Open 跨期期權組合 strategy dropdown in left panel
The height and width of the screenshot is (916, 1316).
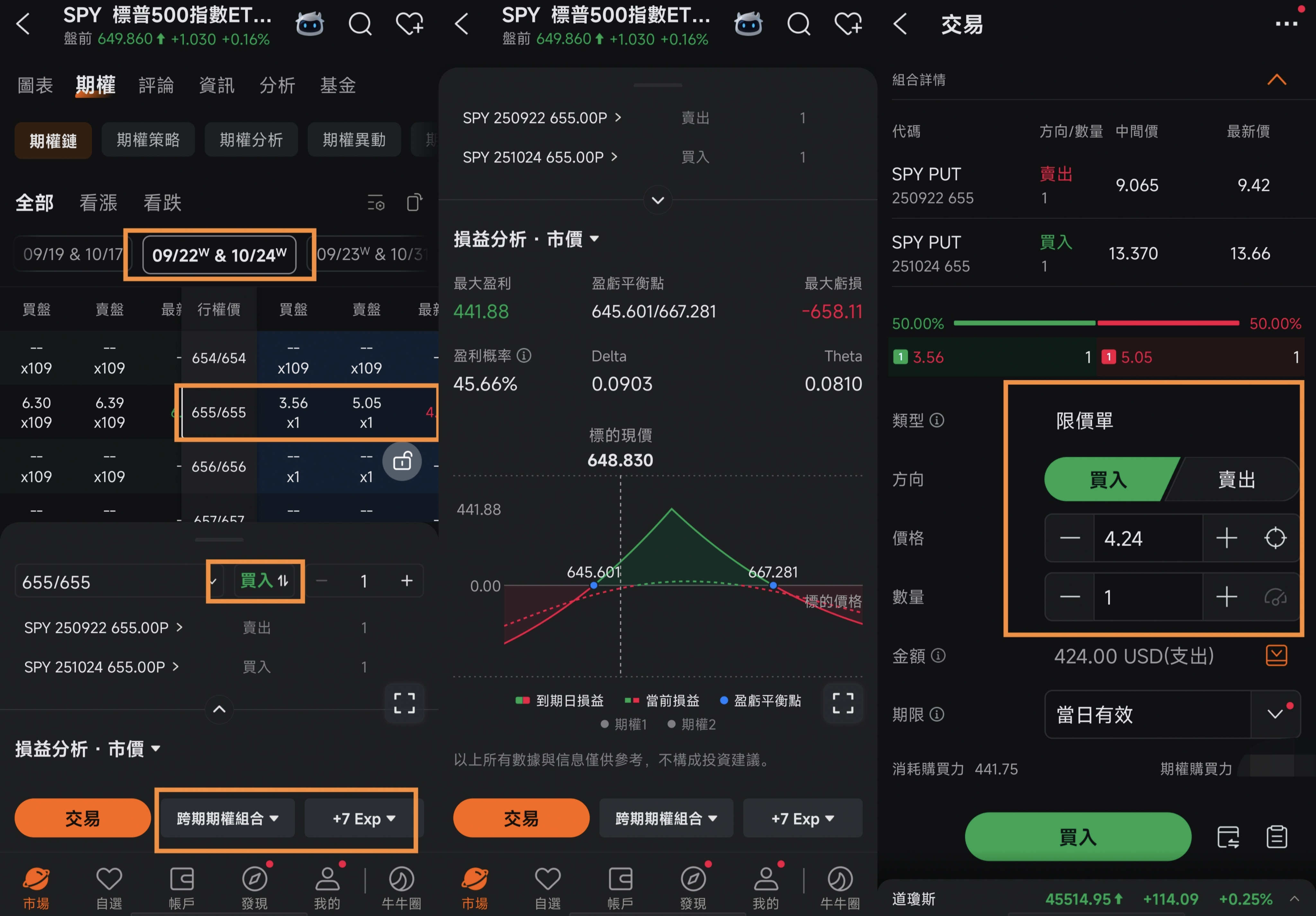[227, 818]
